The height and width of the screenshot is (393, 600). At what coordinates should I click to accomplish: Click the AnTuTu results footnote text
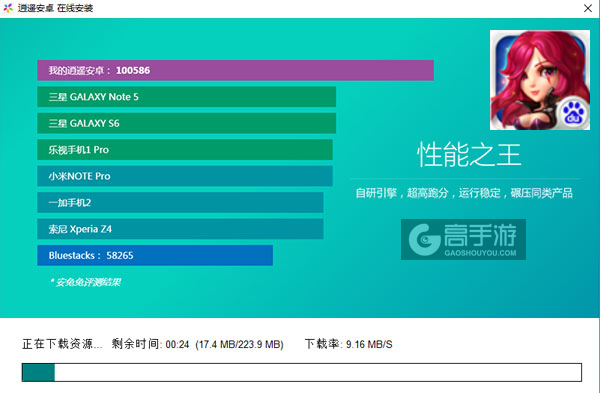[85, 282]
